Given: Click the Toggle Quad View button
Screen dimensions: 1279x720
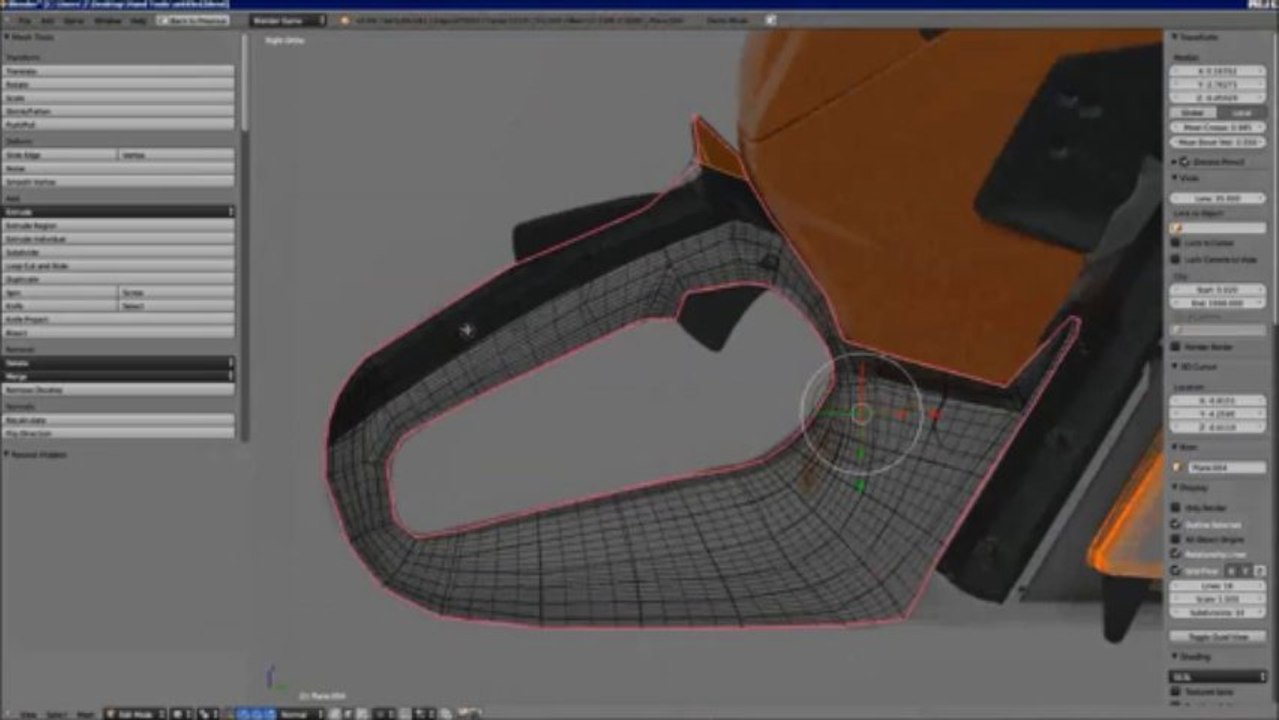Looking at the screenshot, I should (x=1218, y=637).
